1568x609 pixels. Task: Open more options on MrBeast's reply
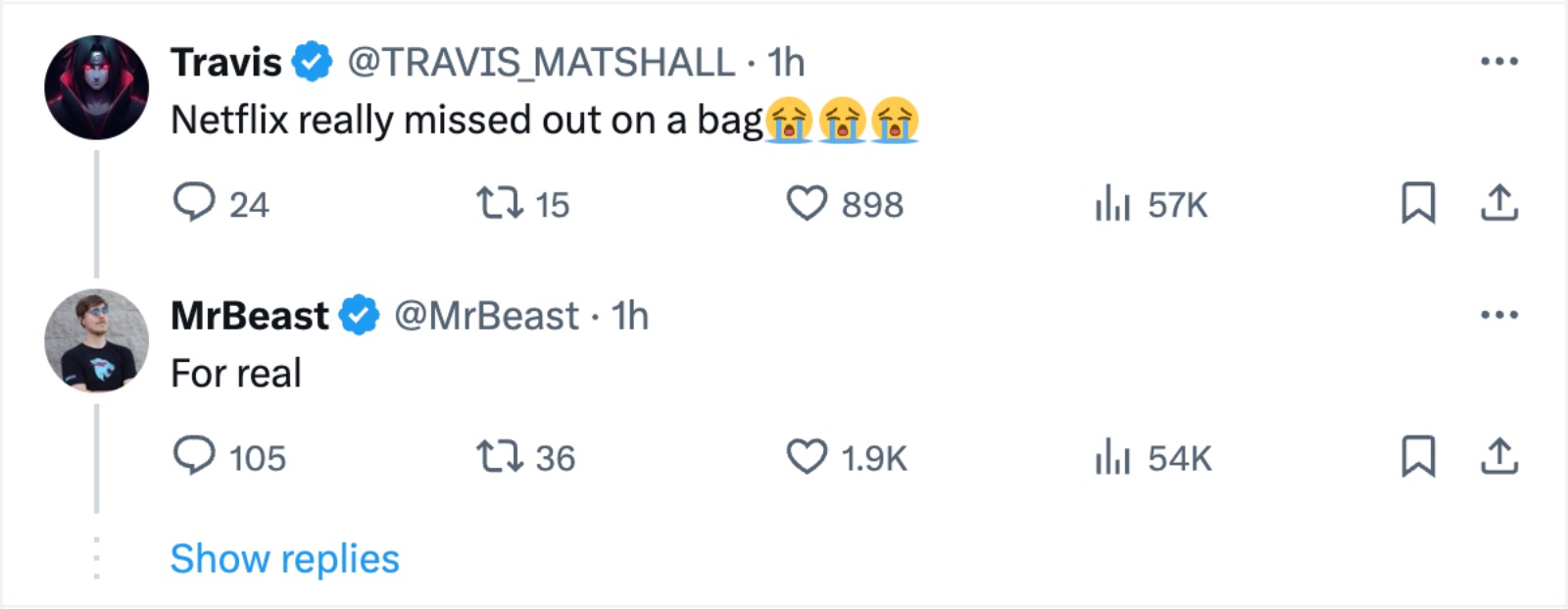(1498, 315)
